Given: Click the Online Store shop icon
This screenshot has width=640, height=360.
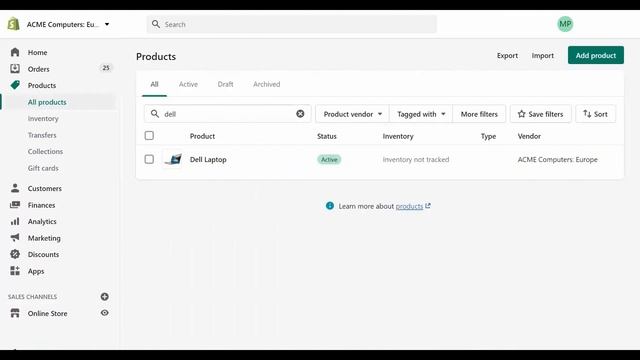Looking at the screenshot, I should point(15,313).
